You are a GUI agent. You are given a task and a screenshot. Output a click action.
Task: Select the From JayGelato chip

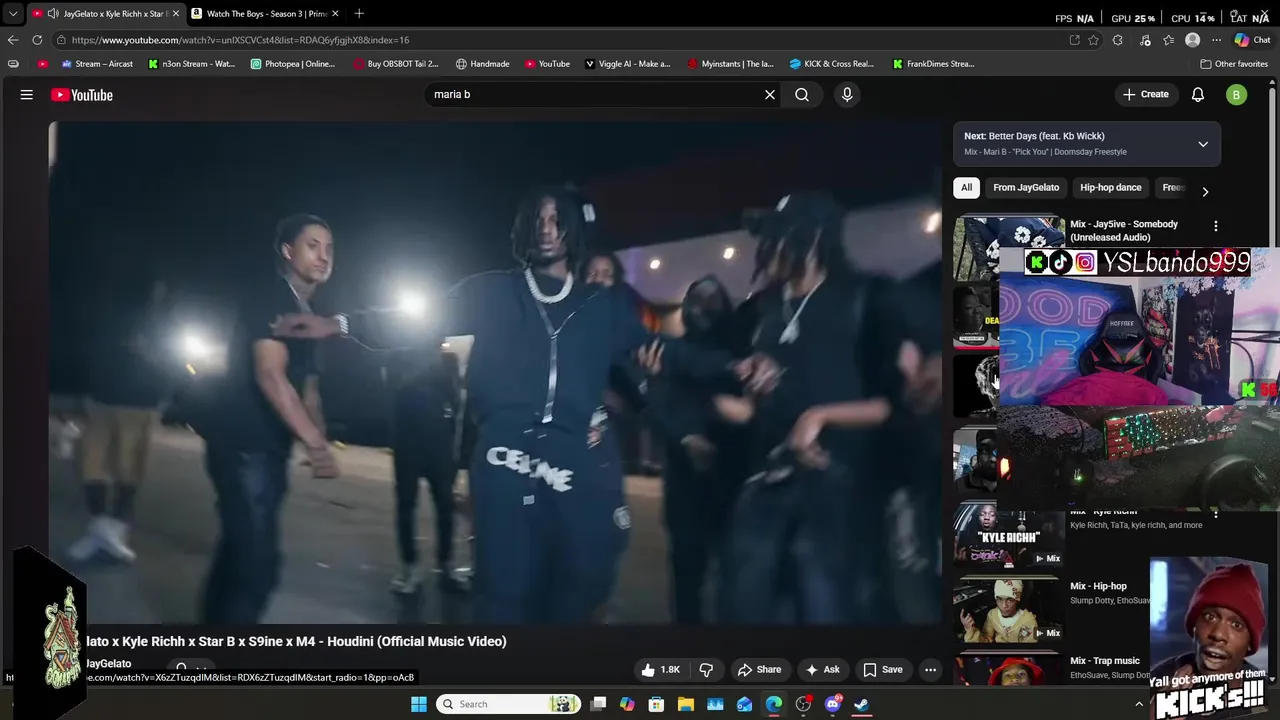point(1026,187)
